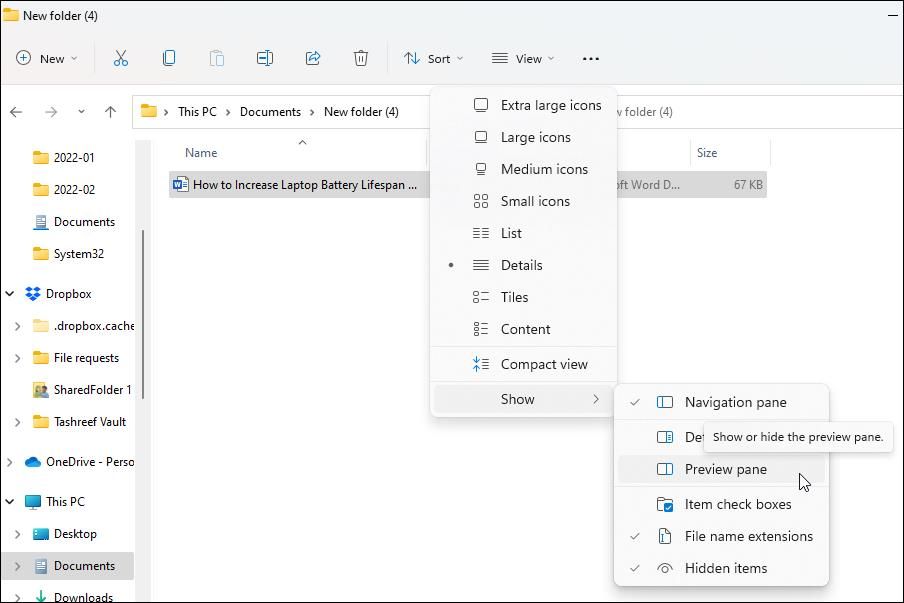
Task: Open the See more ellipsis menu
Action: pos(591,59)
